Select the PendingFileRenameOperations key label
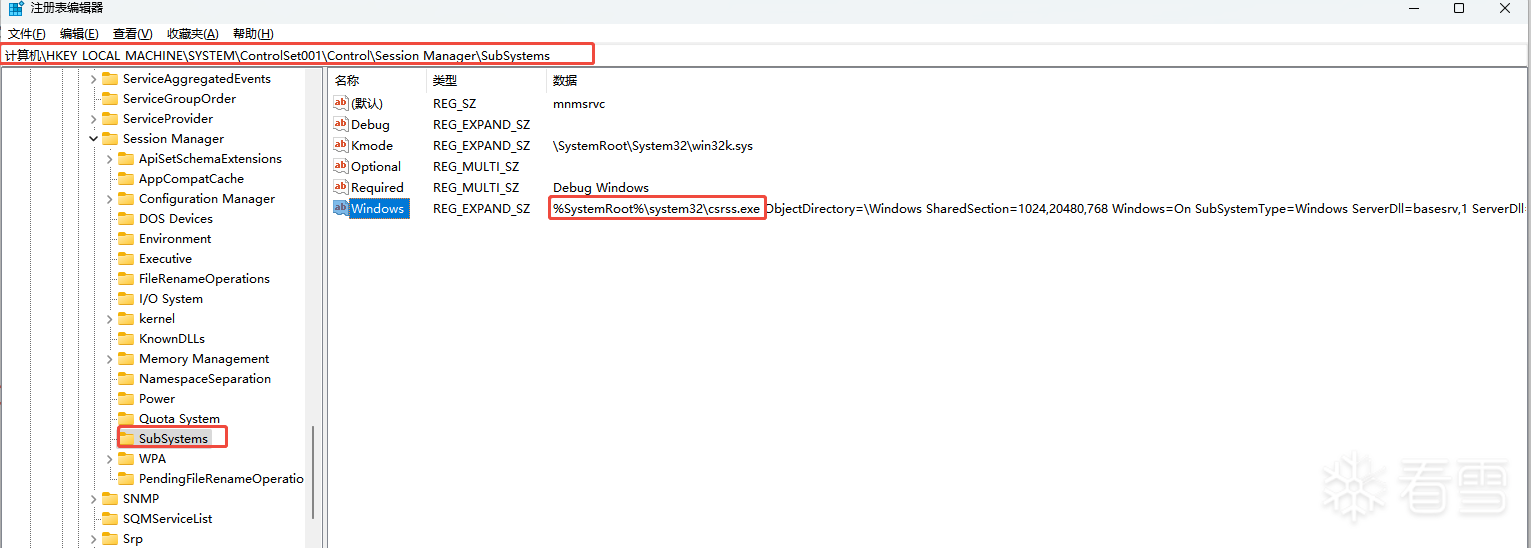 pos(221,479)
